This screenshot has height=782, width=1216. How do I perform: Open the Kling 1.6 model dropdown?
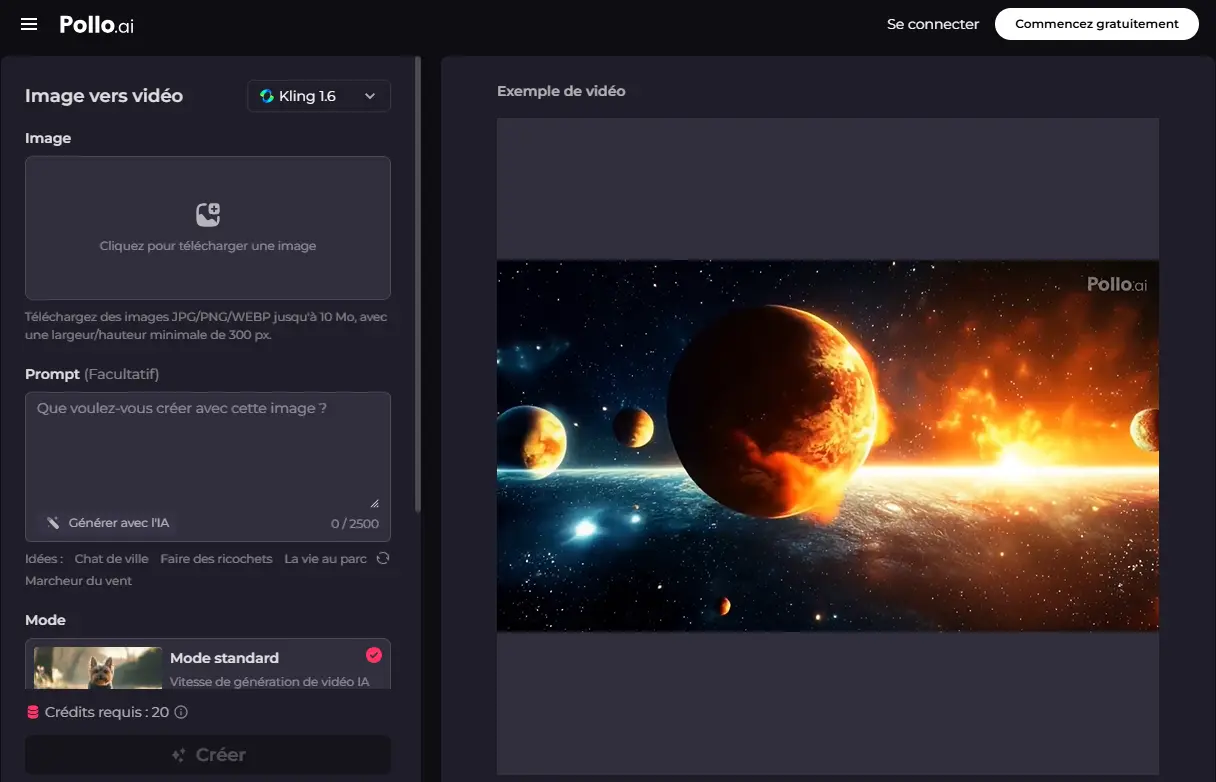point(318,96)
